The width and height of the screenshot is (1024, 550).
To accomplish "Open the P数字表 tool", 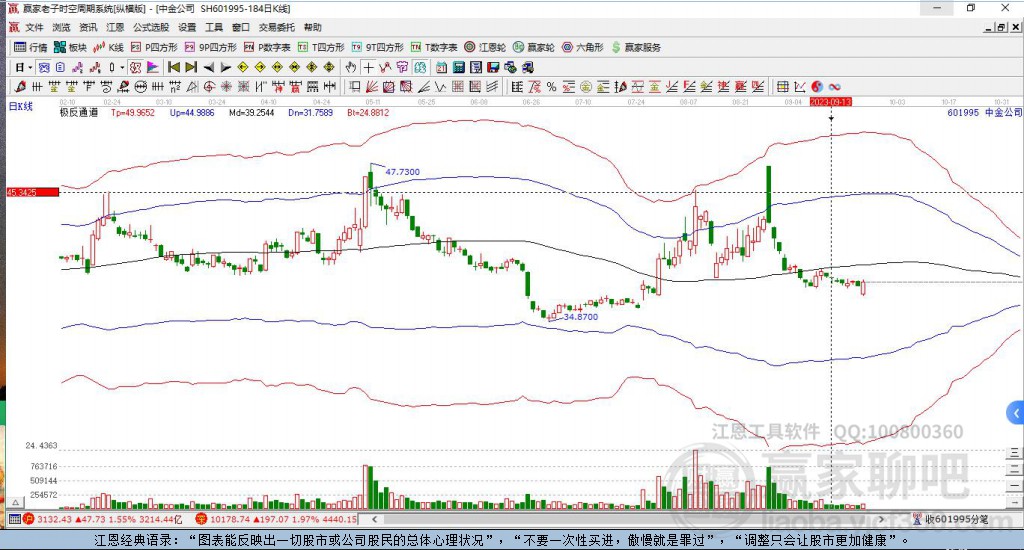I will pos(266,47).
